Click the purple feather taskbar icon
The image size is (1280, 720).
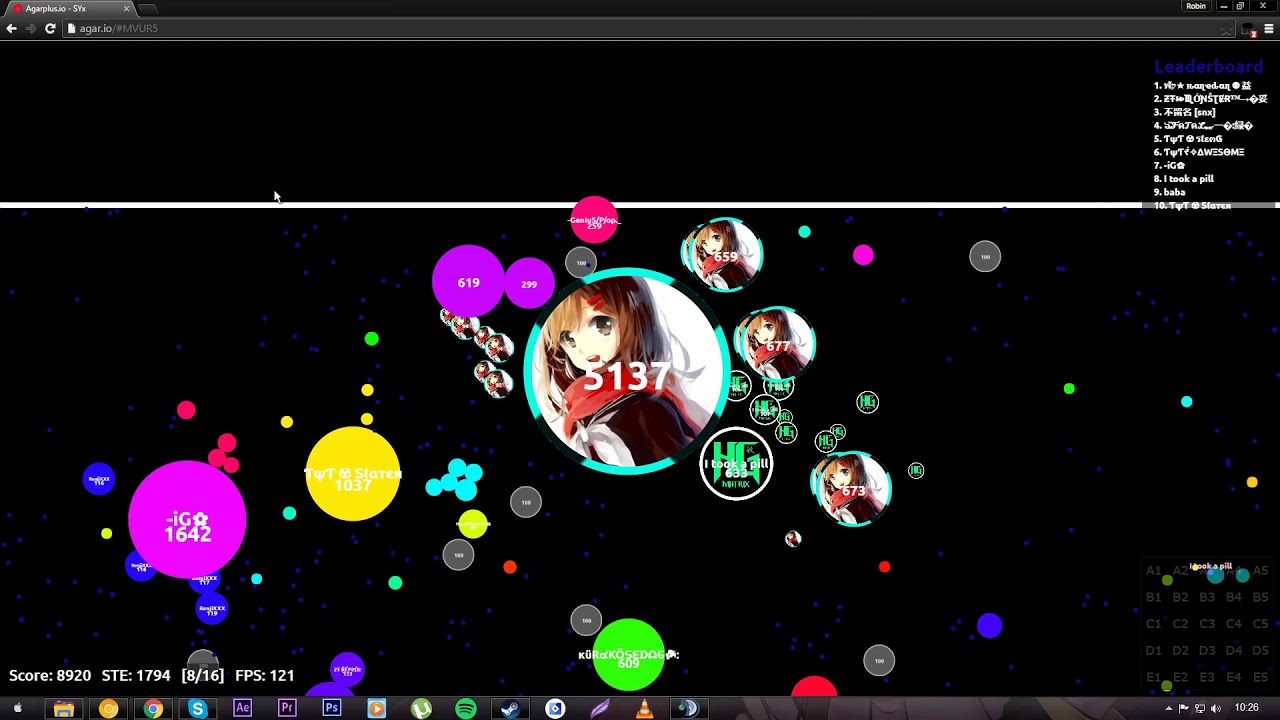click(600, 708)
